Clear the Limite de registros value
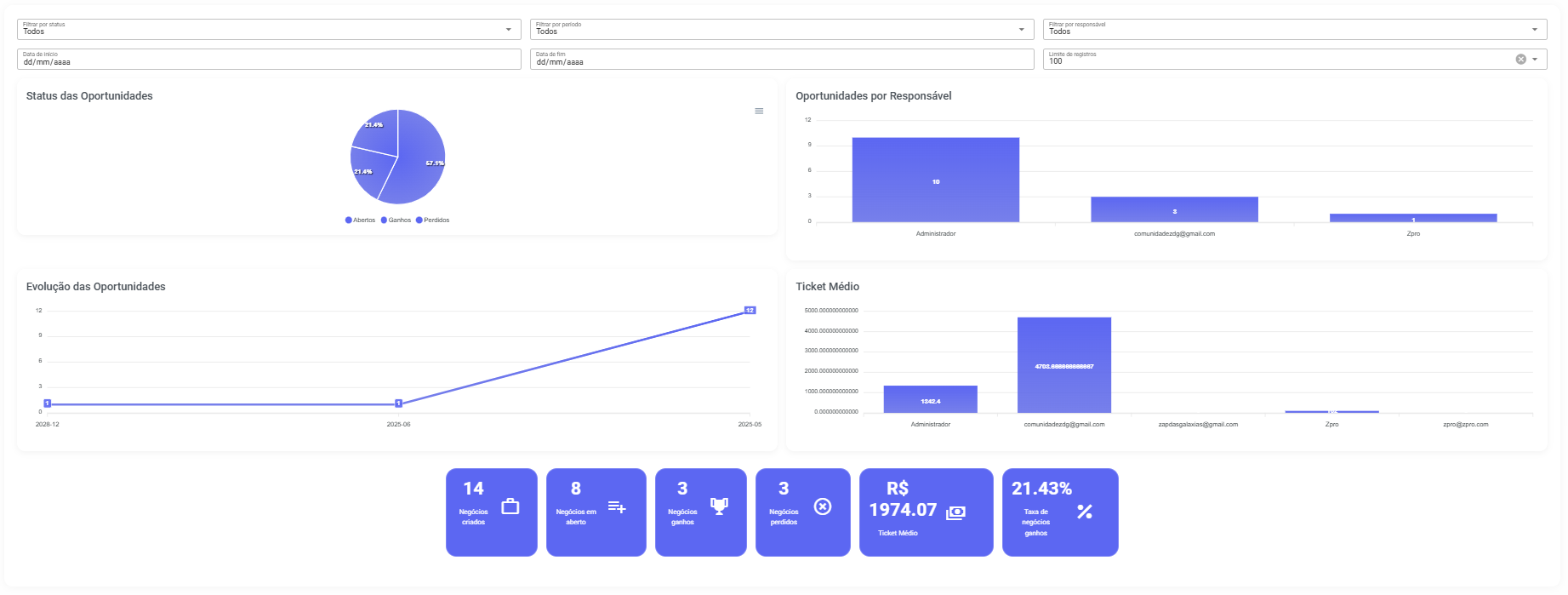This screenshot has width=1568, height=595. click(1520, 60)
